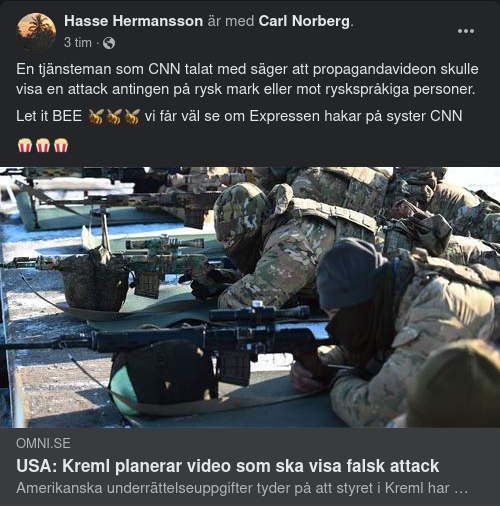Click the middle popcorn emoji
Screen dimensions: 500x506
[x=43, y=145]
